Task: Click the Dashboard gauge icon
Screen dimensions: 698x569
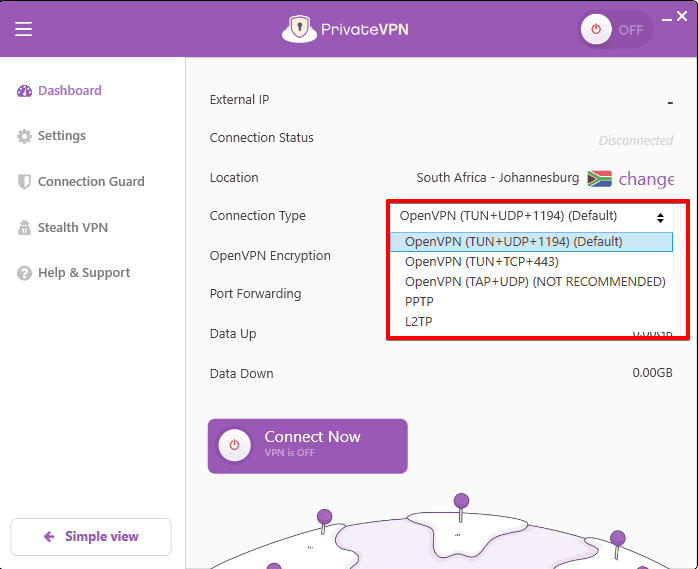Action: [25, 91]
